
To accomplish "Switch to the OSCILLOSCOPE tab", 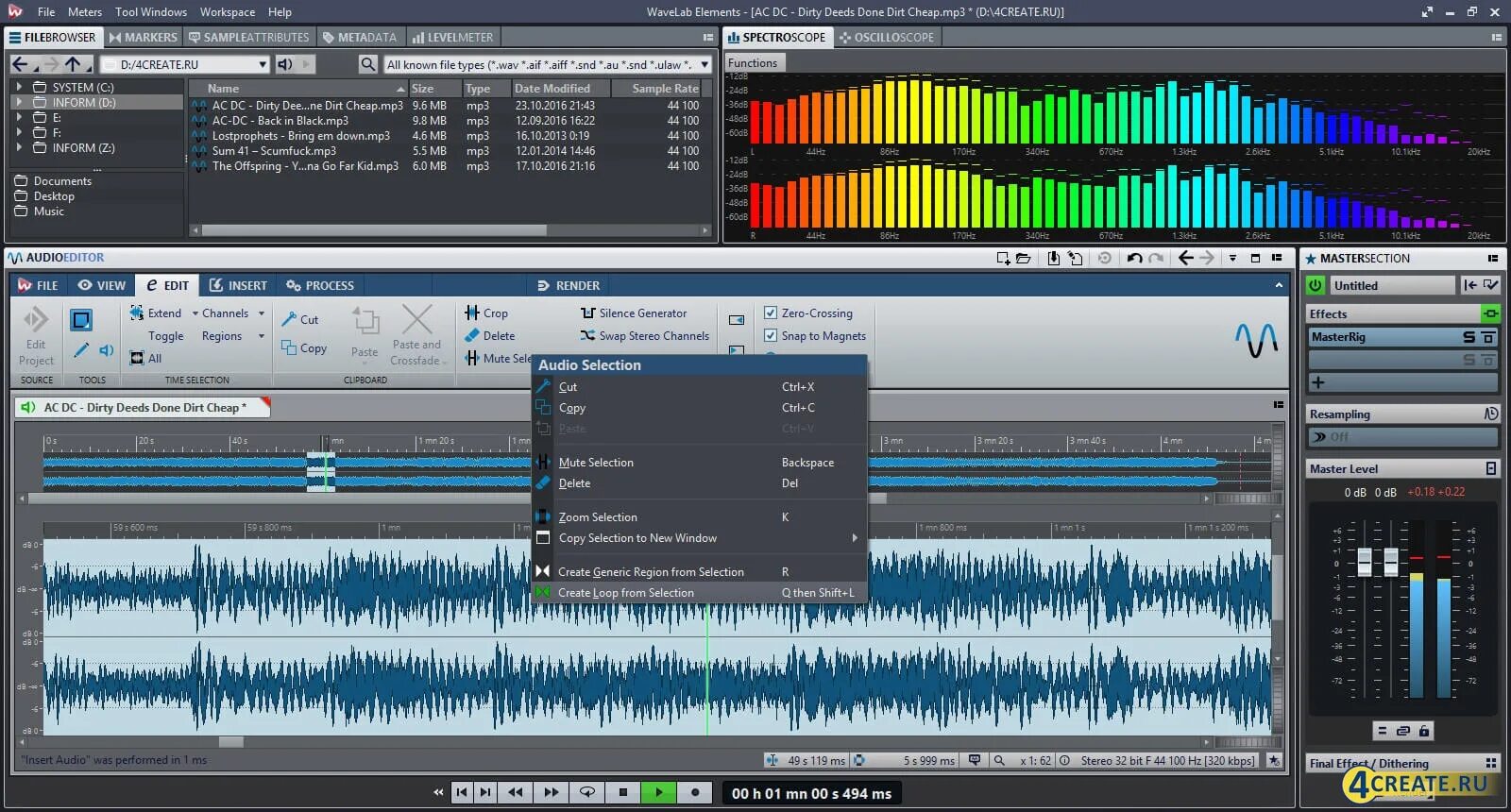I will [886, 37].
